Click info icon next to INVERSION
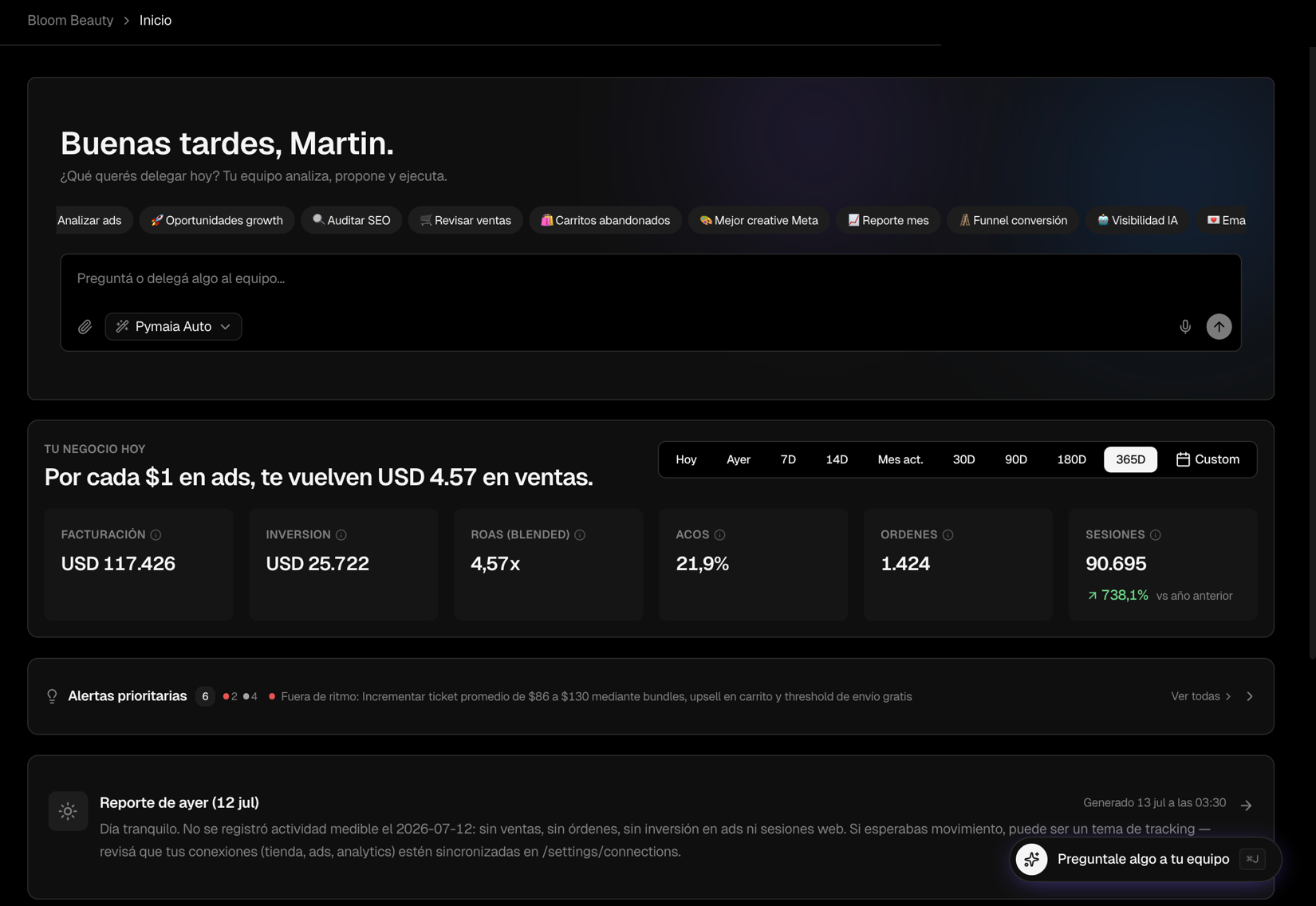1316x906 pixels. tap(341, 535)
